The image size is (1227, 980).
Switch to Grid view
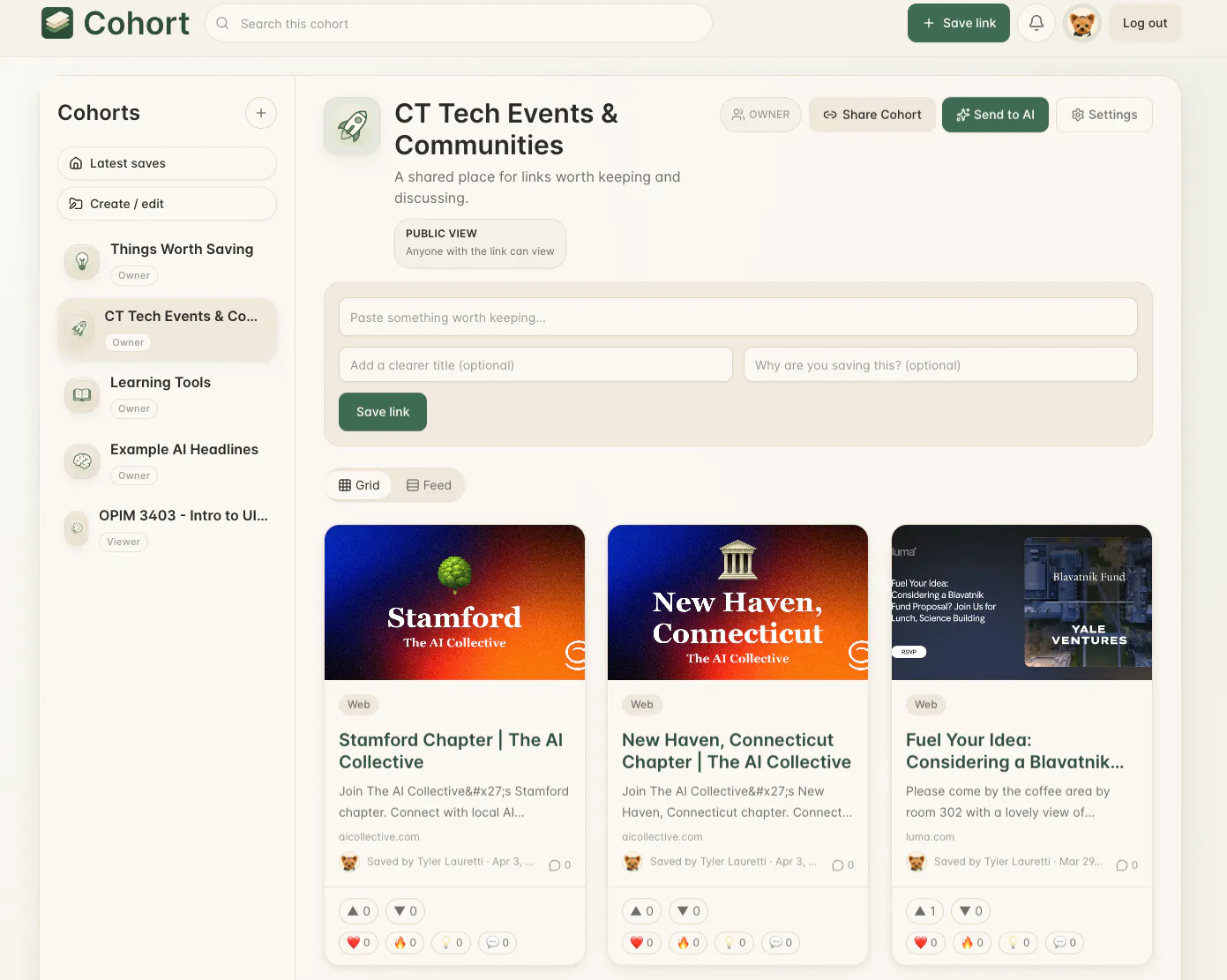coord(359,485)
